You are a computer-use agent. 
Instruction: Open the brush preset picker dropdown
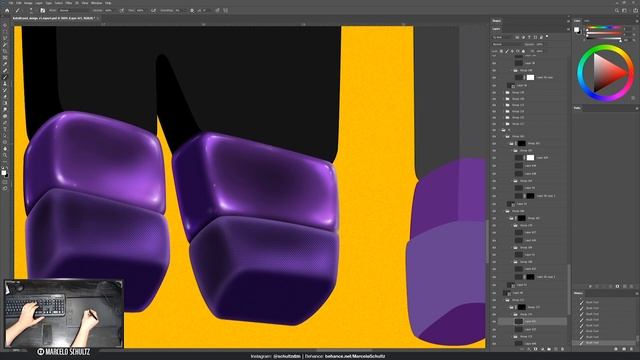coord(31,10)
